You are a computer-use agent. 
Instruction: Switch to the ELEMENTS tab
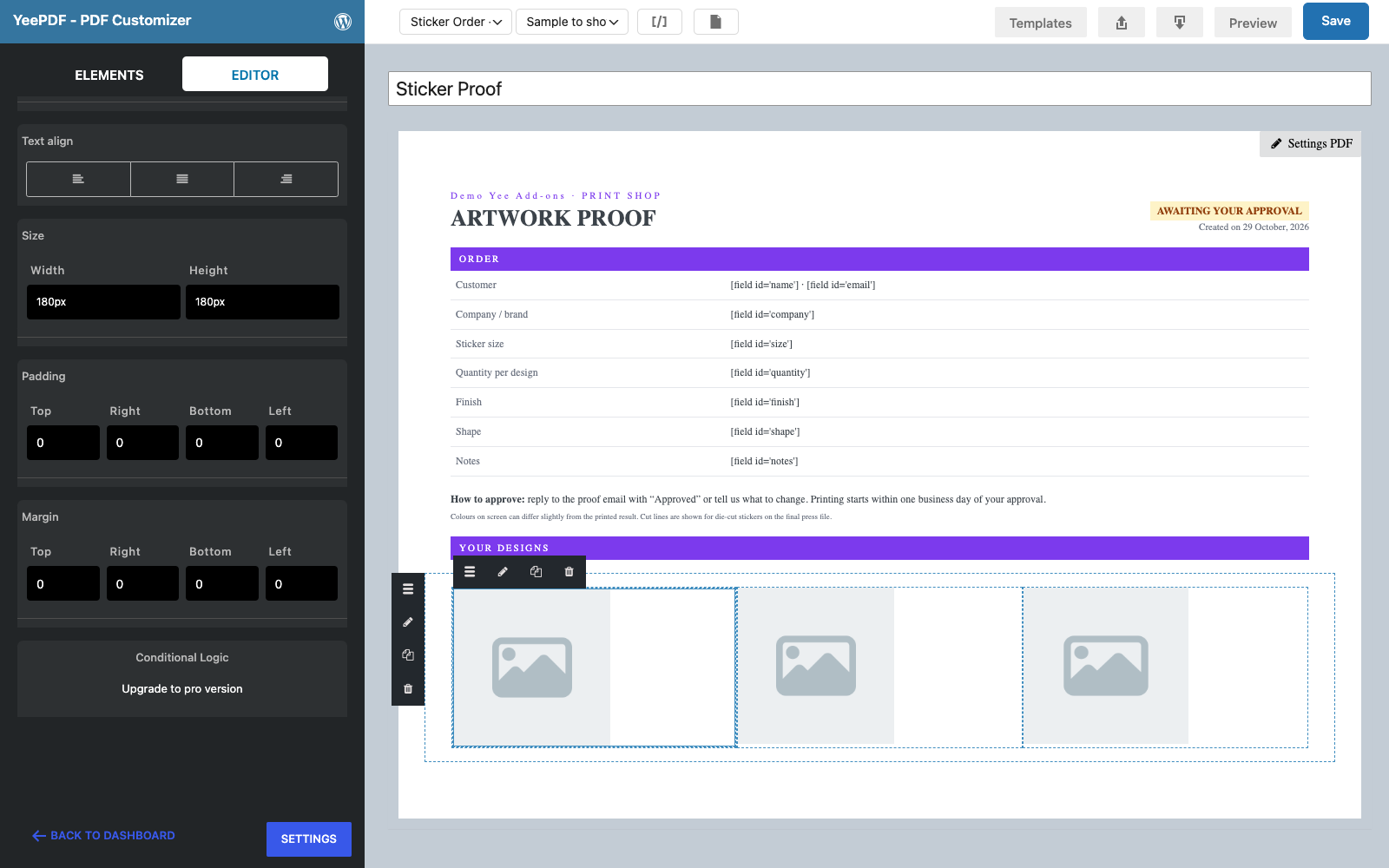click(109, 75)
